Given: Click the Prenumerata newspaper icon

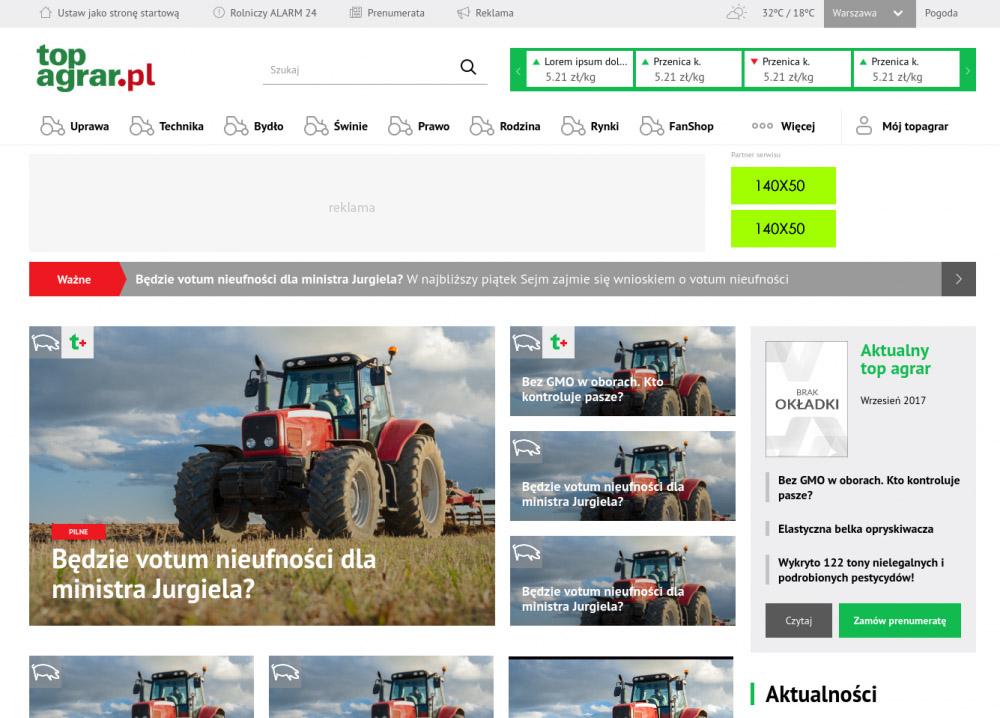Looking at the screenshot, I should pyautogui.click(x=356, y=13).
